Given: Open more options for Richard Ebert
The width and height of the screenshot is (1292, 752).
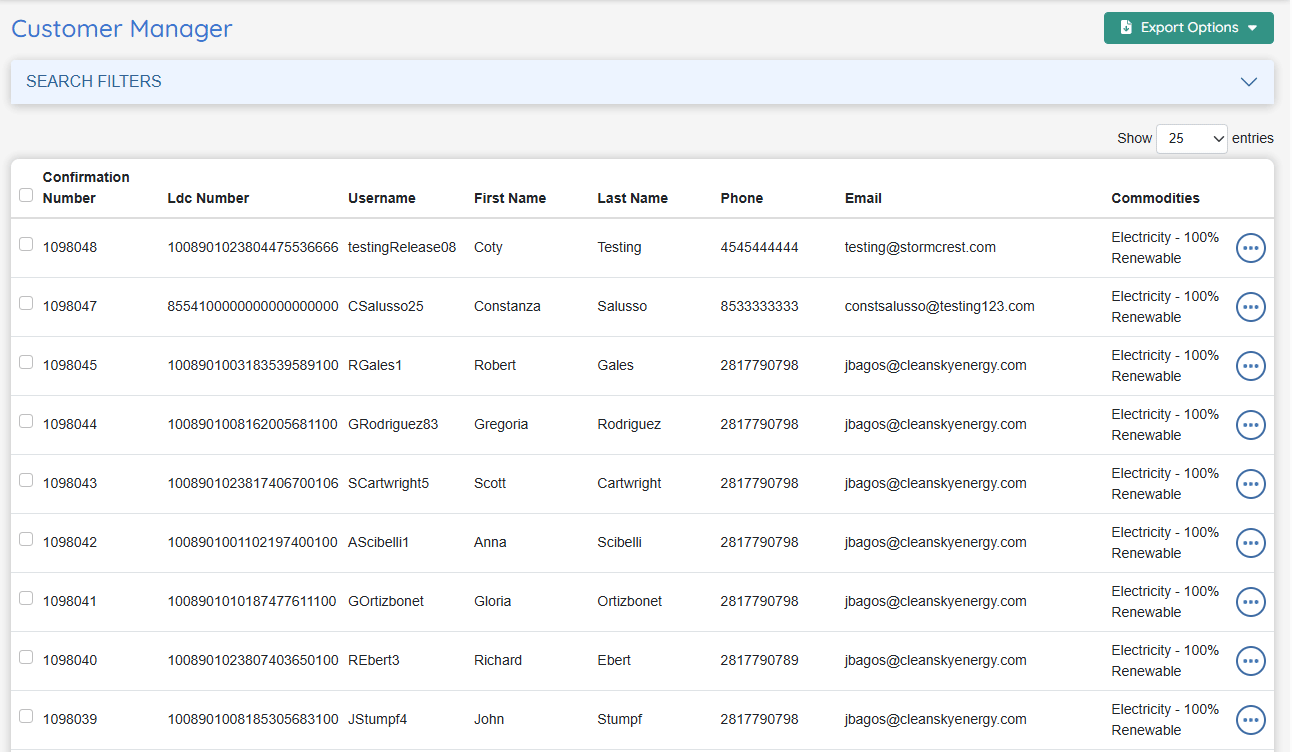Looking at the screenshot, I should pos(1250,661).
